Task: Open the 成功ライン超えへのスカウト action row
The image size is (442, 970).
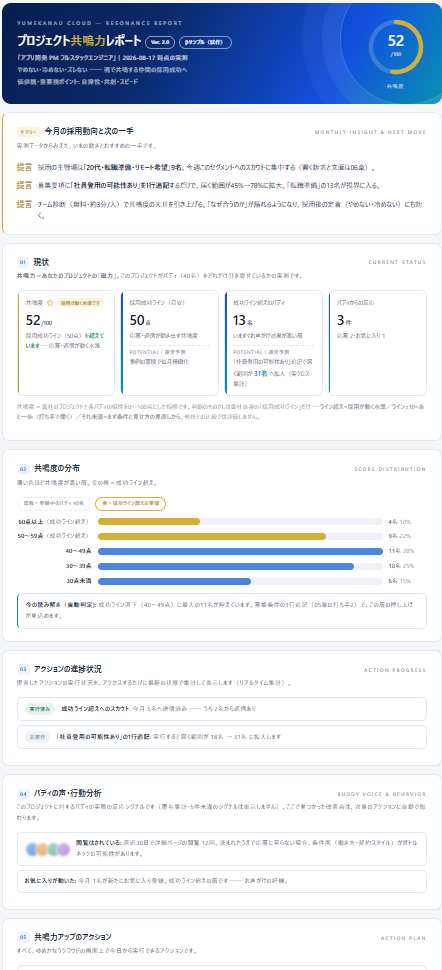Action: pos(222,709)
